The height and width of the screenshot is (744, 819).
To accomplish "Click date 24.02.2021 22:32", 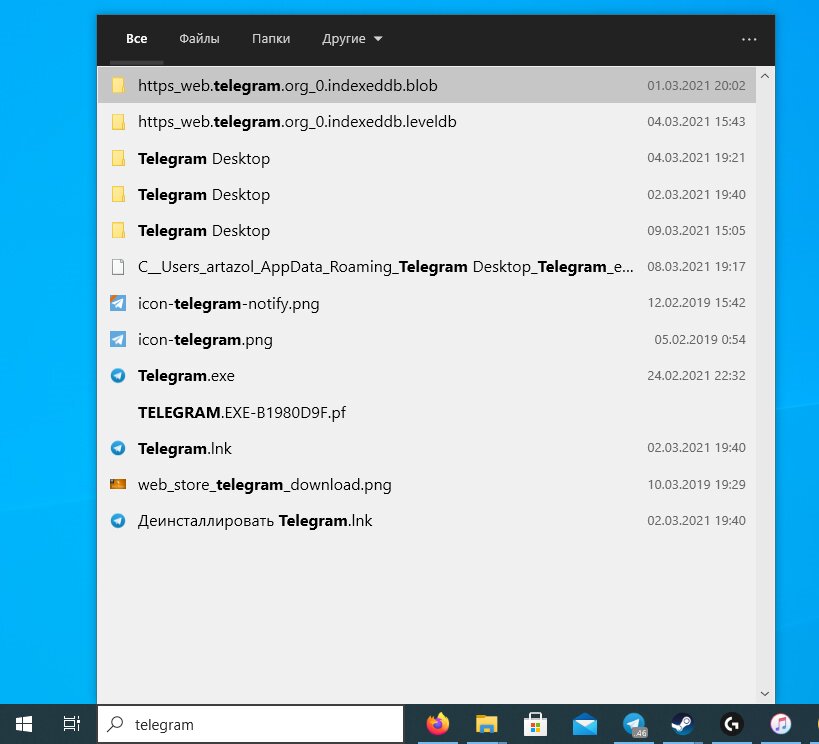I will [x=696, y=376].
